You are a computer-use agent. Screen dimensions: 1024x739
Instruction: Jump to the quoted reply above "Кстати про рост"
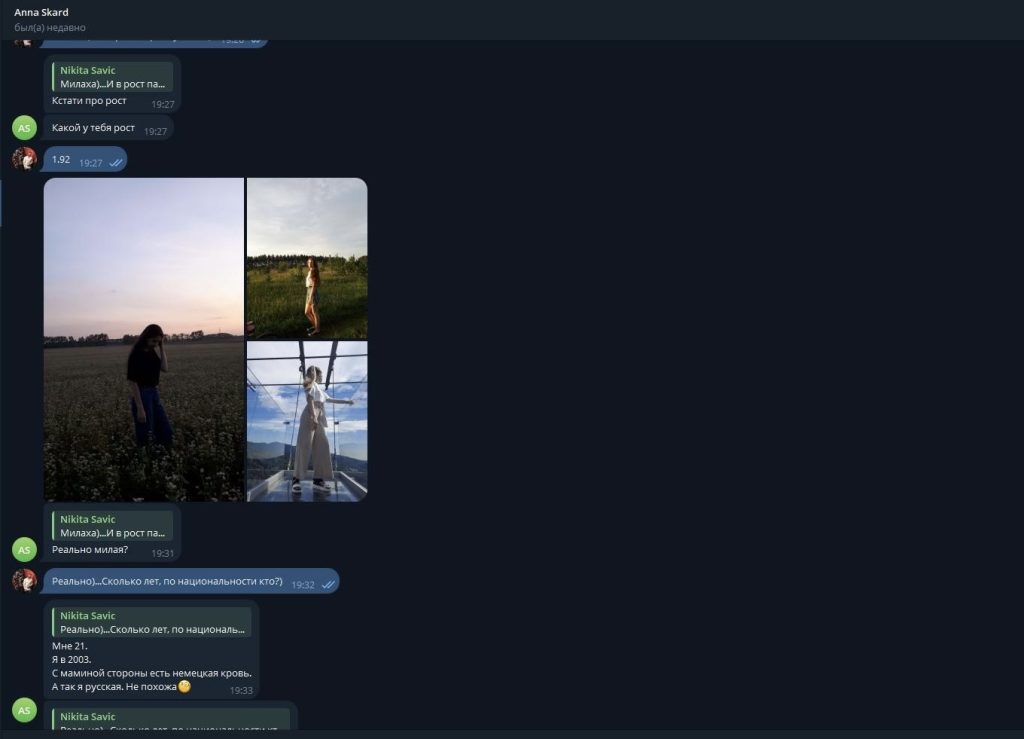[x=112, y=78]
